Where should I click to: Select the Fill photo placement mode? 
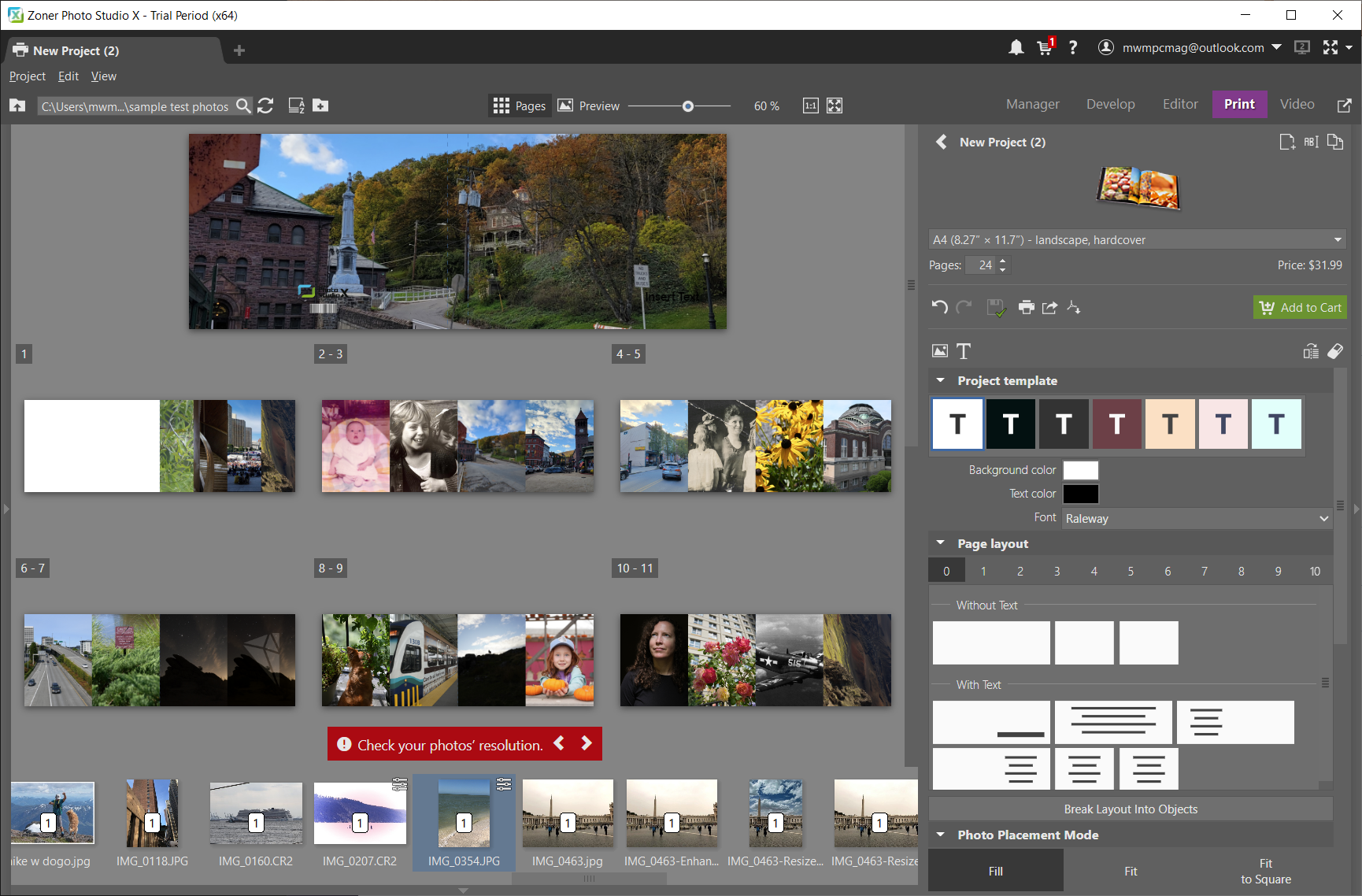point(995,871)
